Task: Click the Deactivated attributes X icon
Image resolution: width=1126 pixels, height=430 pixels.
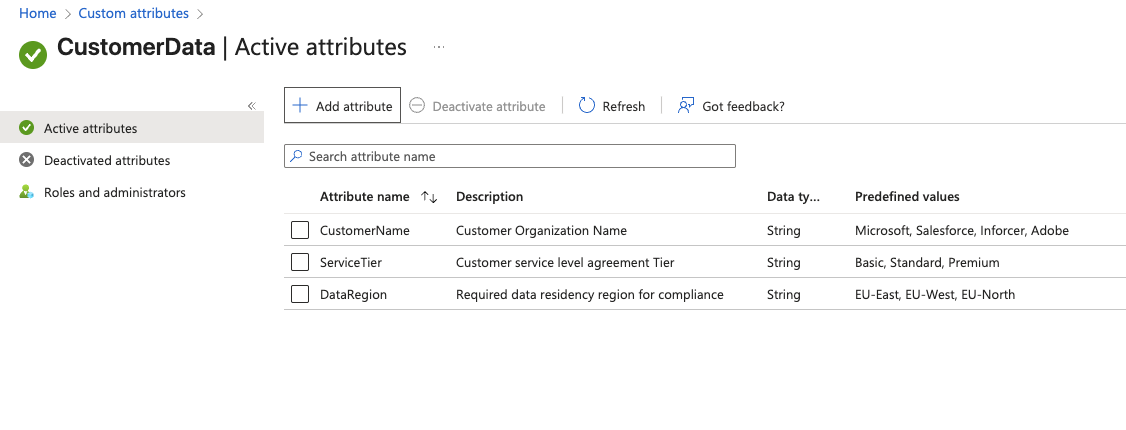Action: [x=27, y=160]
